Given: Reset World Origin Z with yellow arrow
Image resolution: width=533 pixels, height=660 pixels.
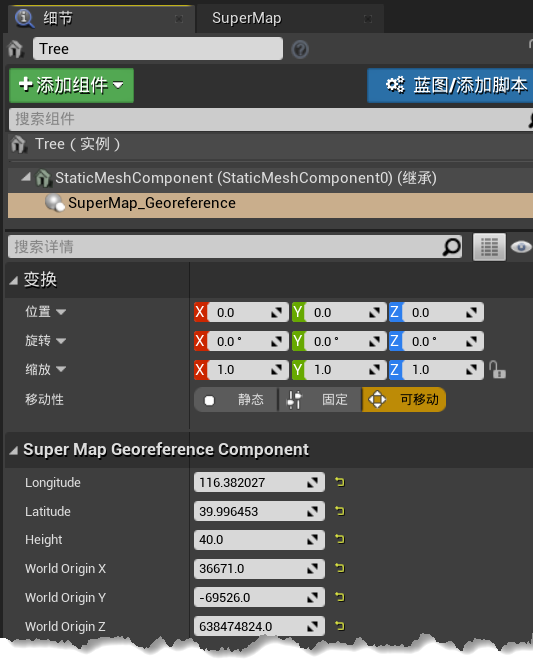Looking at the screenshot, I should [339, 626].
